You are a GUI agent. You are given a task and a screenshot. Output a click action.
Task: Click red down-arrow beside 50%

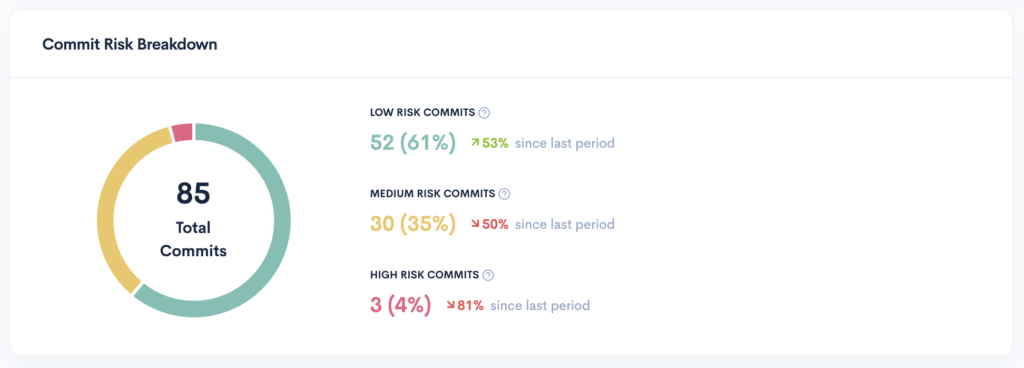click(475, 224)
